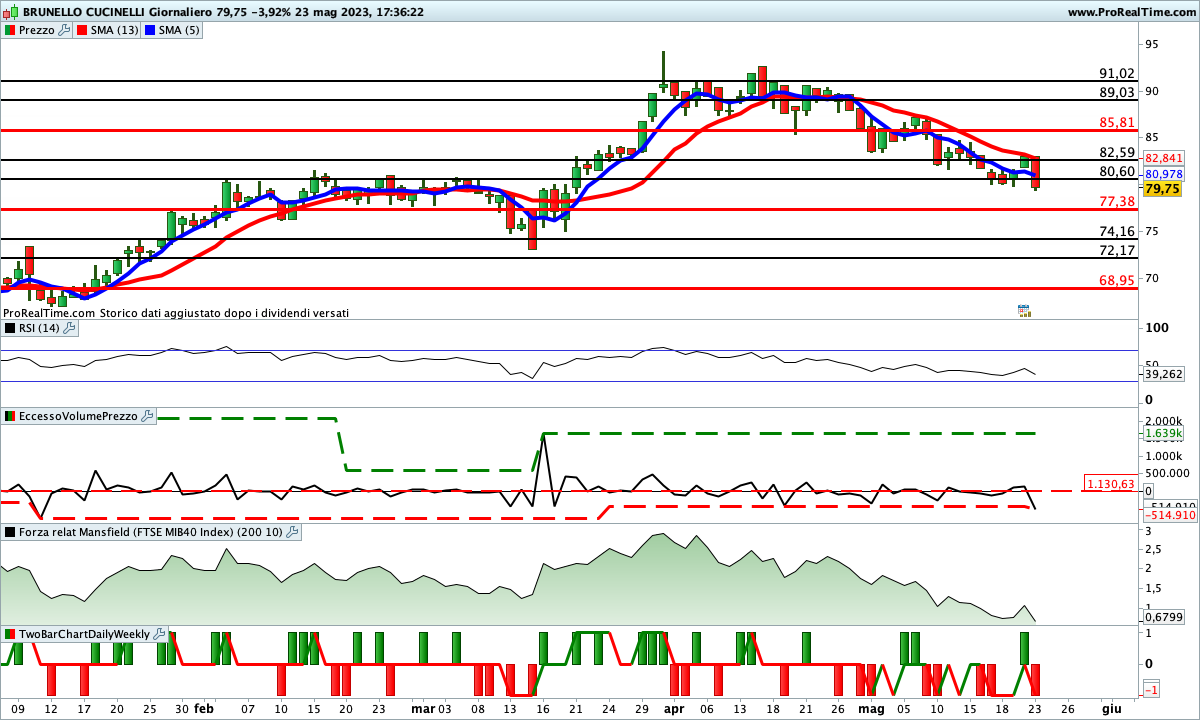Click the 74,16 level label

click(x=1117, y=231)
